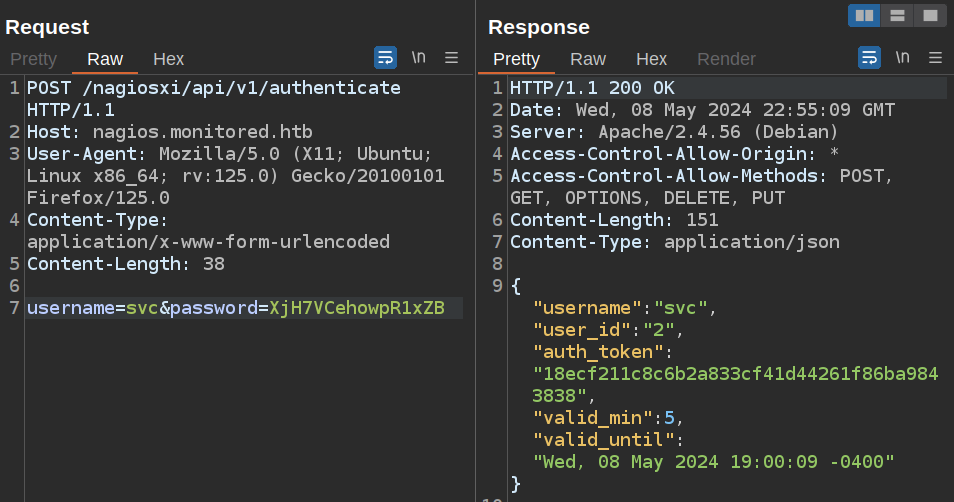Open the Request panel hamburger options menu
The image size is (954, 502).
(x=451, y=58)
